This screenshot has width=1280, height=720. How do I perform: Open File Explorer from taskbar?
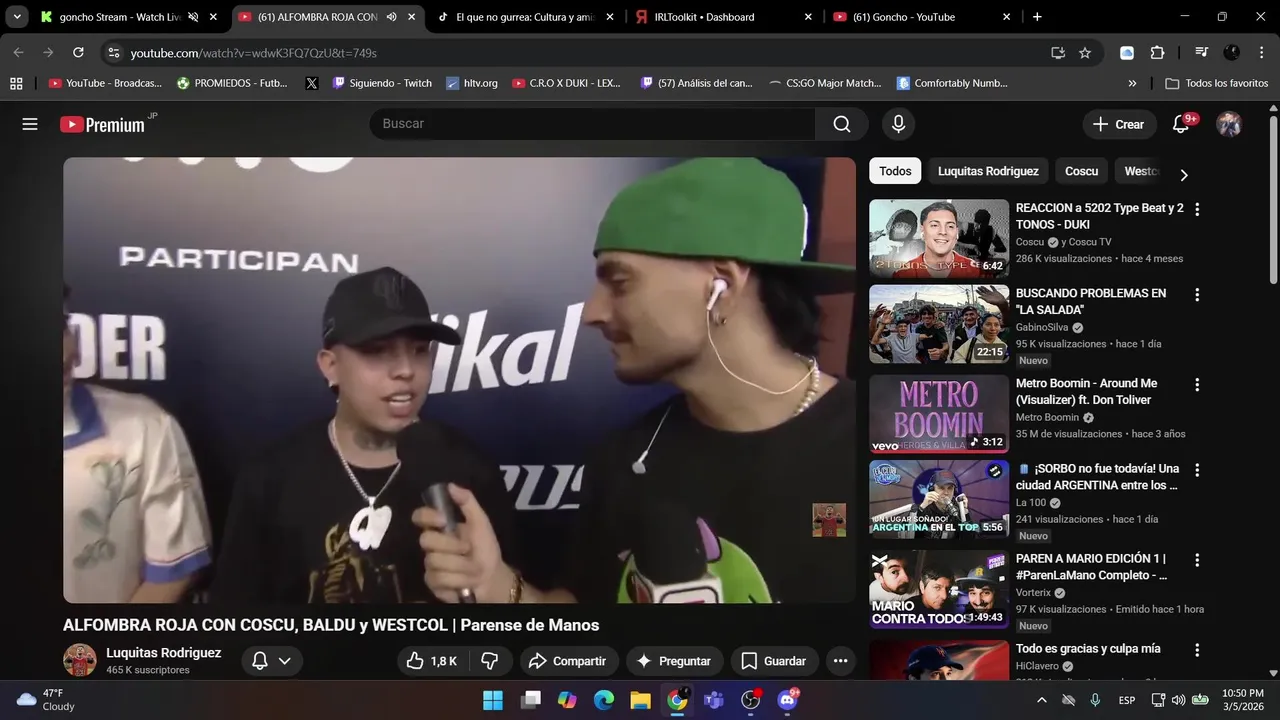640,700
